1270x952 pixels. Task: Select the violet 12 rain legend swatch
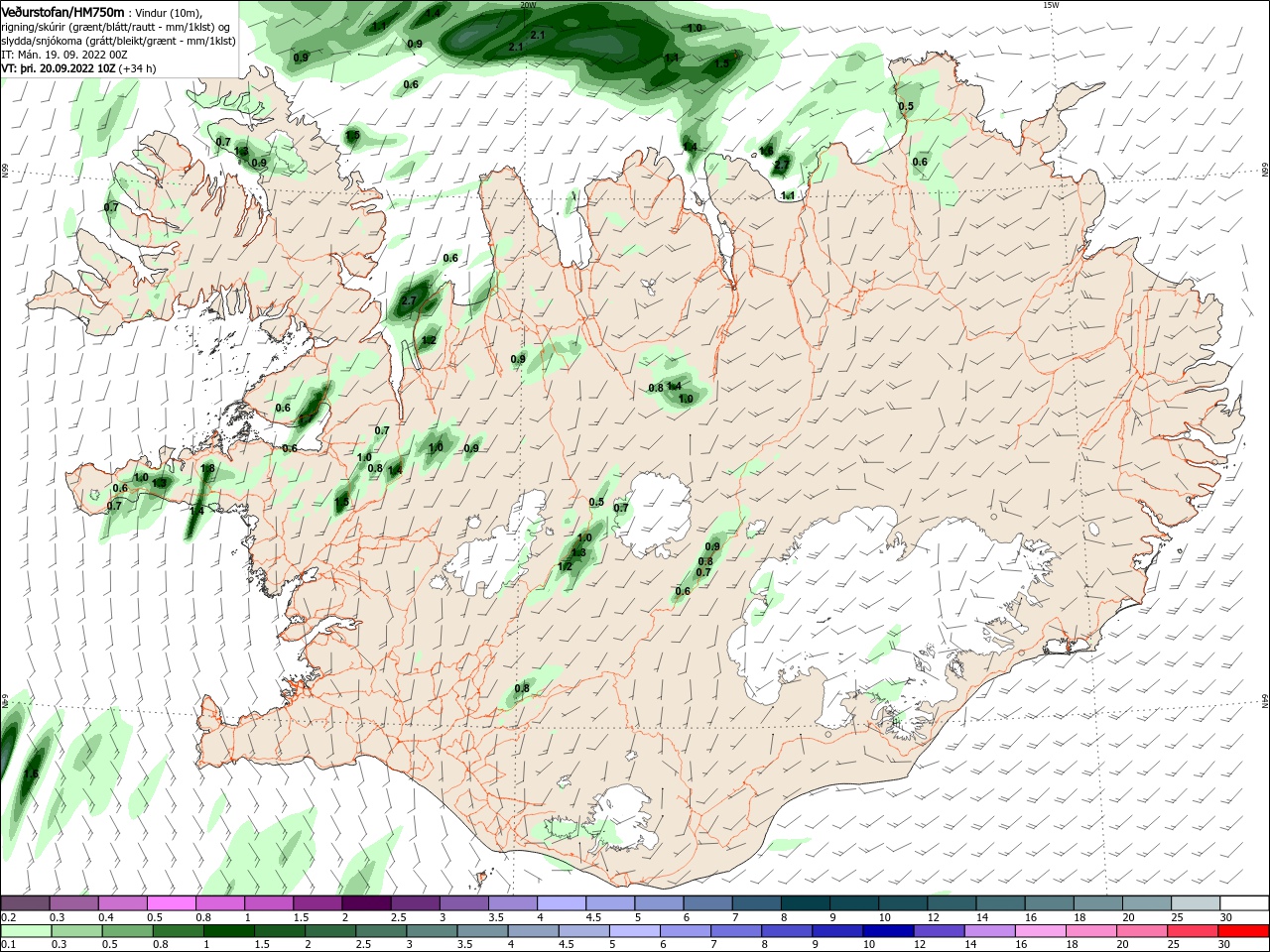click(939, 931)
